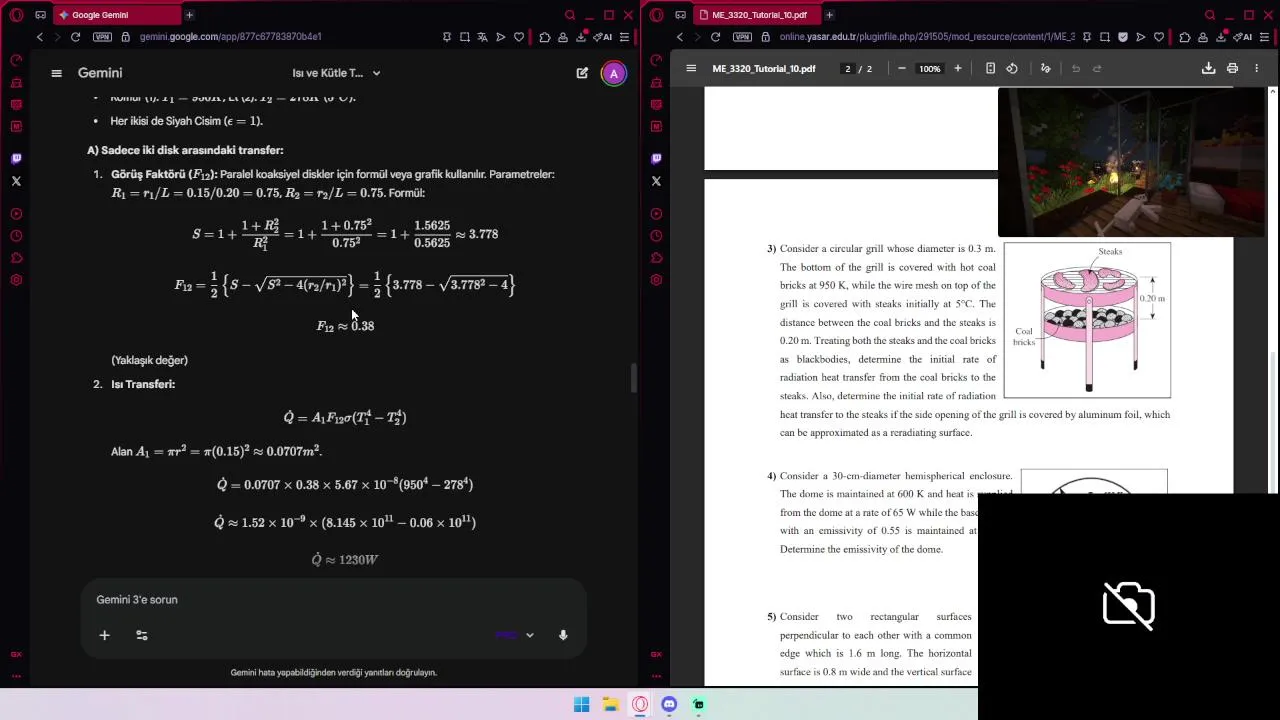Expand the 'Isı ve Kütle T...' conversation dropdown

(x=336, y=73)
